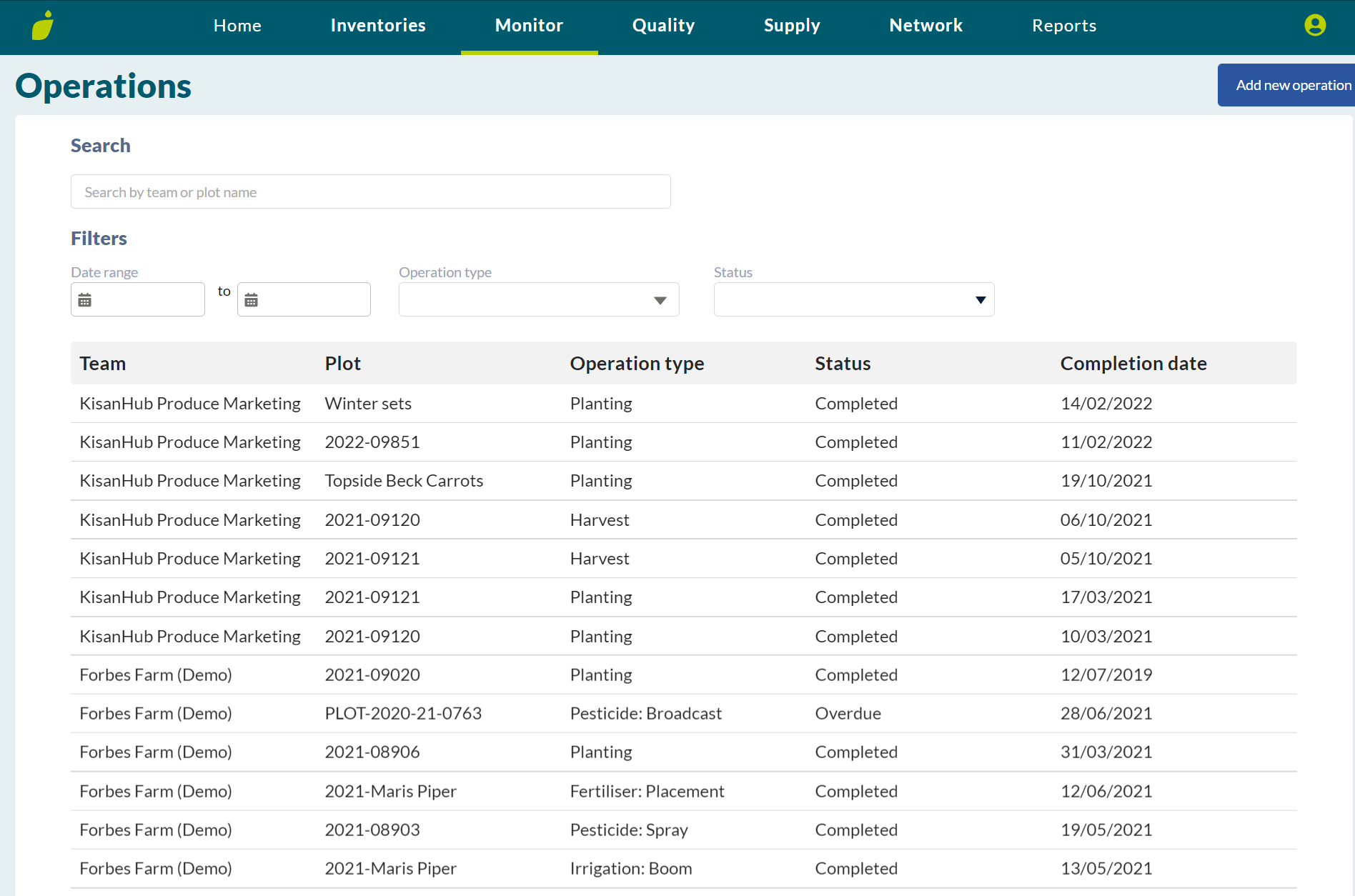Select plot 2022-09851
This screenshot has height=896, width=1355.
(x=372, y=442)
